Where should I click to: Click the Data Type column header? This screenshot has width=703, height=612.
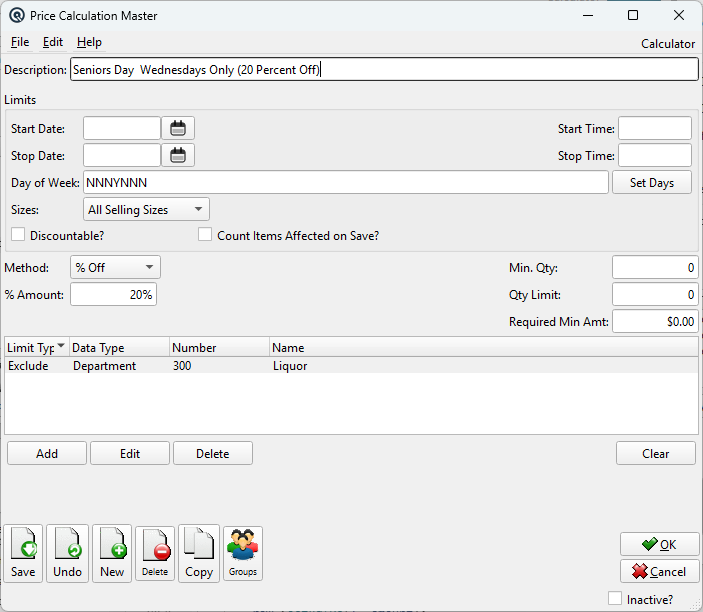tap(119, 347)
